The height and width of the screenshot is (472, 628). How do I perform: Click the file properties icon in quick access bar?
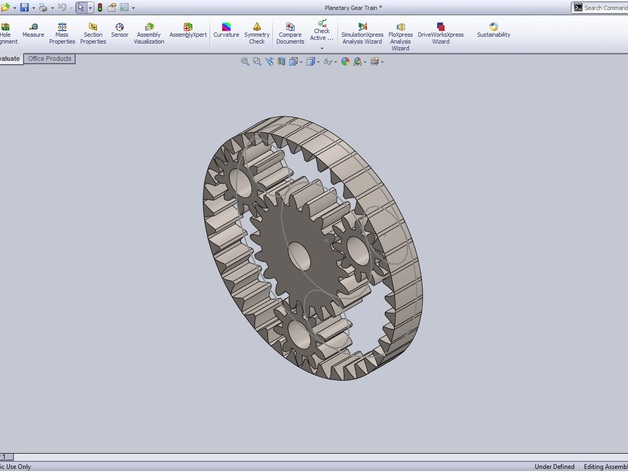(112, 7)
